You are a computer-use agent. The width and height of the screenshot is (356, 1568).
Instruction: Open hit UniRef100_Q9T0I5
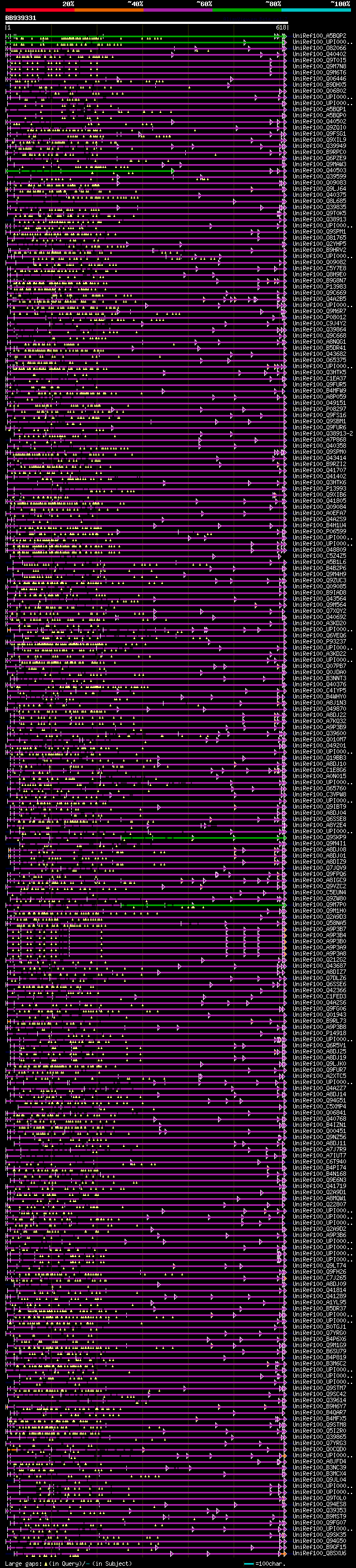tap(319, 60)
